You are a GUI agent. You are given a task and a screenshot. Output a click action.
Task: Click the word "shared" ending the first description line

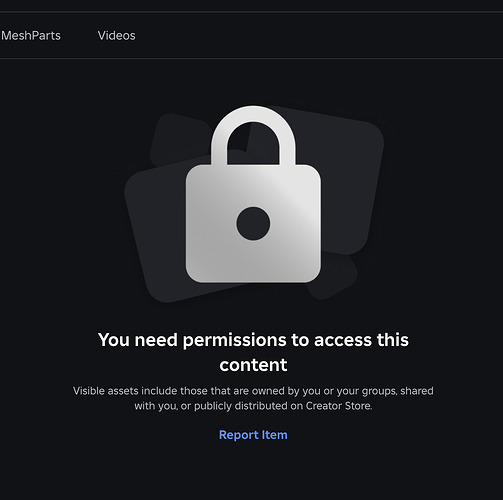[x=417, y=391]
